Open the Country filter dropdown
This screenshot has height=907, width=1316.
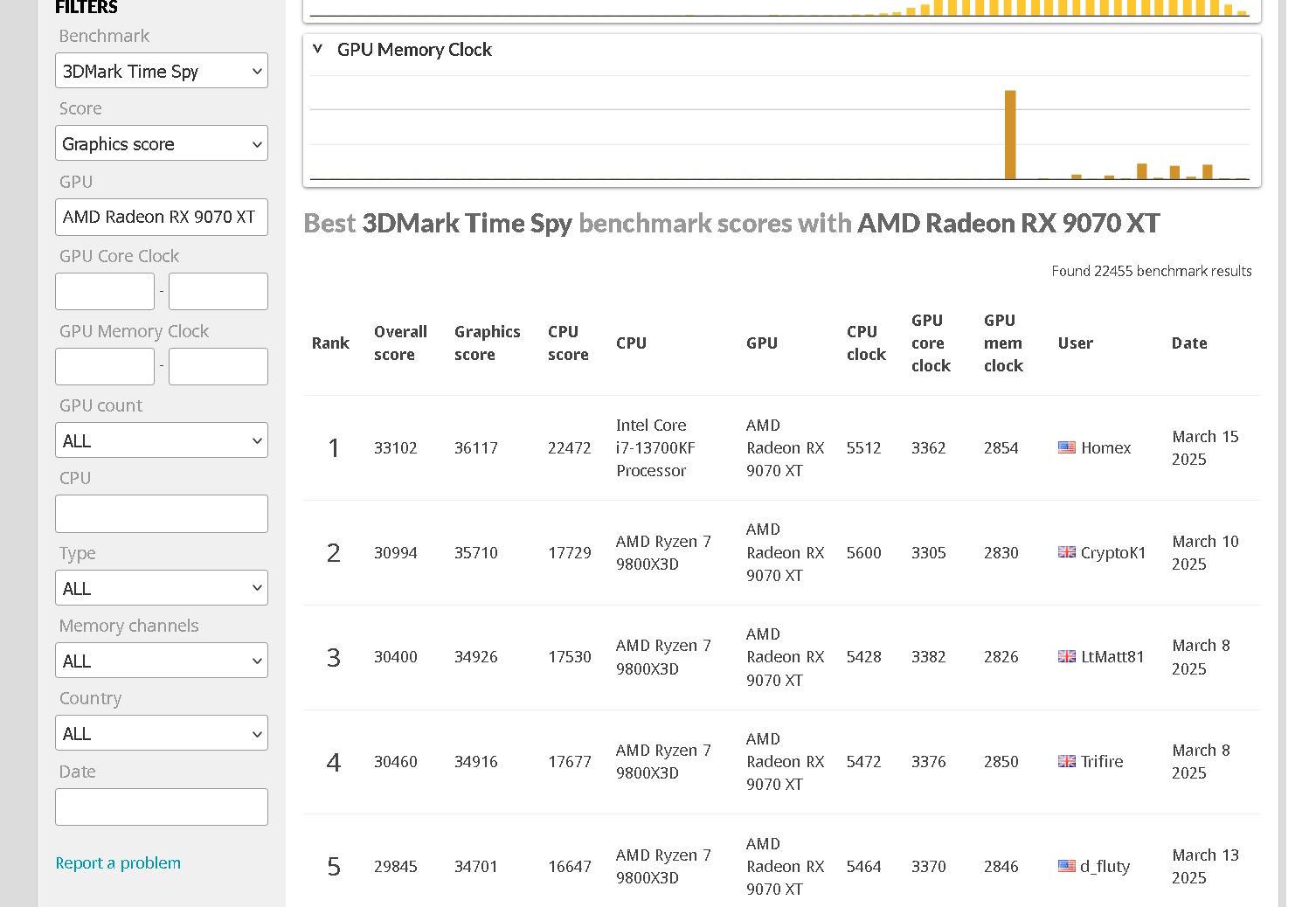point(162,733)
